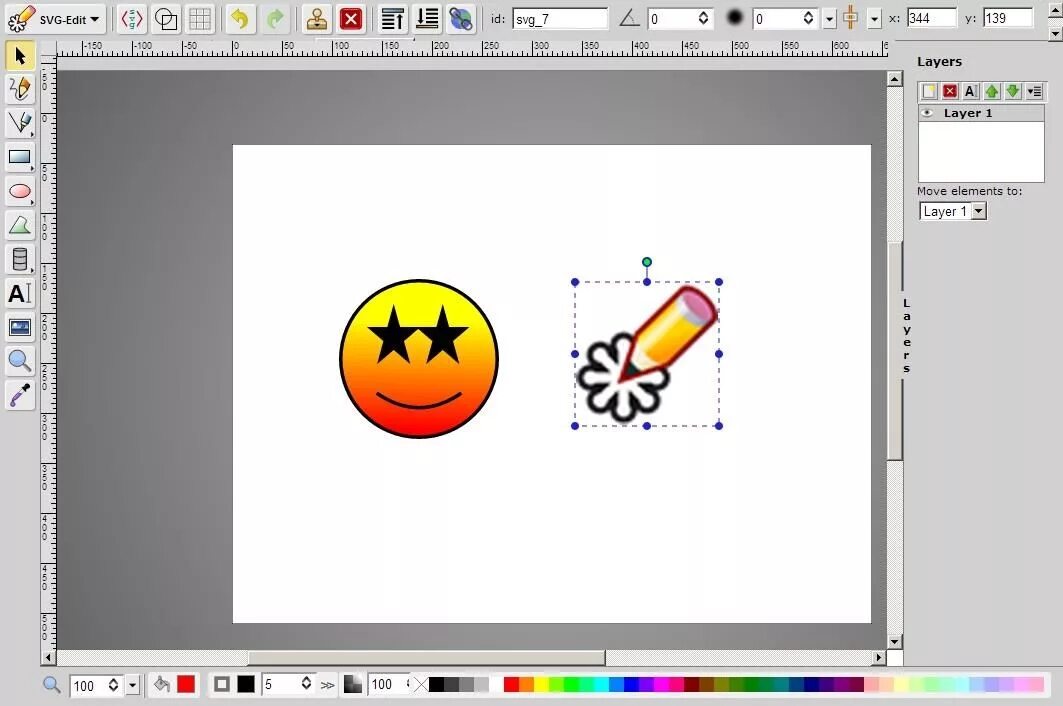This screenshot has height=706, width=1063.
Task: Collapse the vertical Layers side handle
Action: [x=906, y=336]
